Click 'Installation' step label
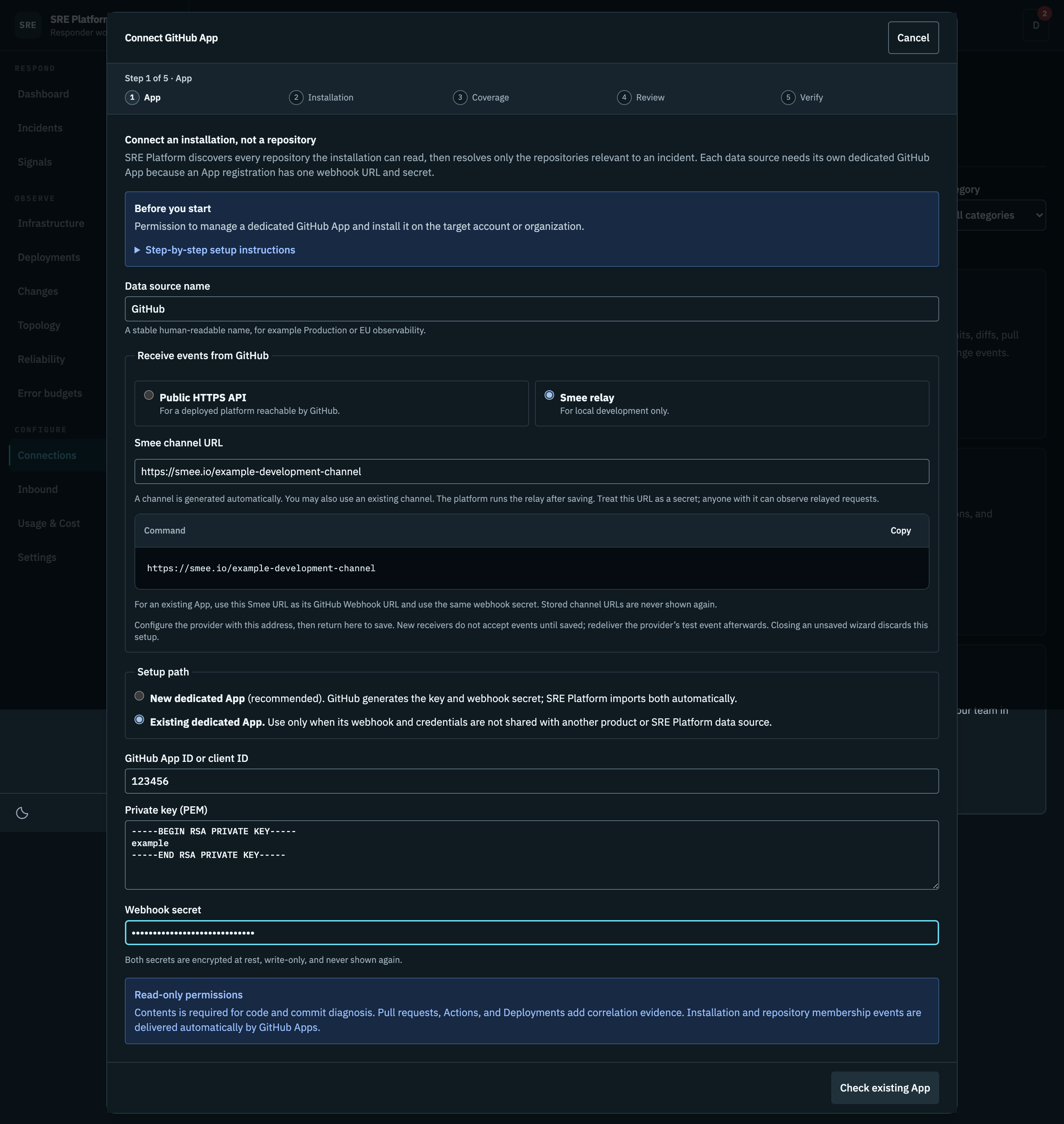The width and height of the screenshot is (1064, 1124). pyautogui.click(x=331, y=98)
